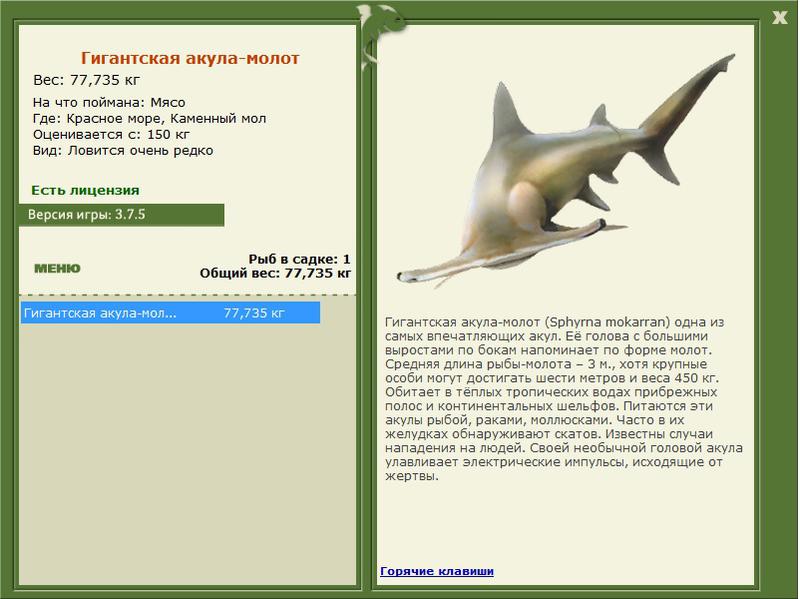The image size is (800, 599).
Task: Click Оценивается с: 150 кг text
Action: pyautogui.click(x=111, y=135)
